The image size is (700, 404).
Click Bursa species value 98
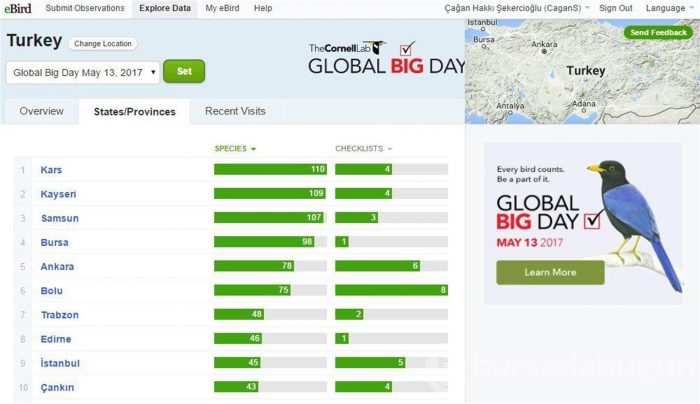pyautogui.click(x=307, y=242)
